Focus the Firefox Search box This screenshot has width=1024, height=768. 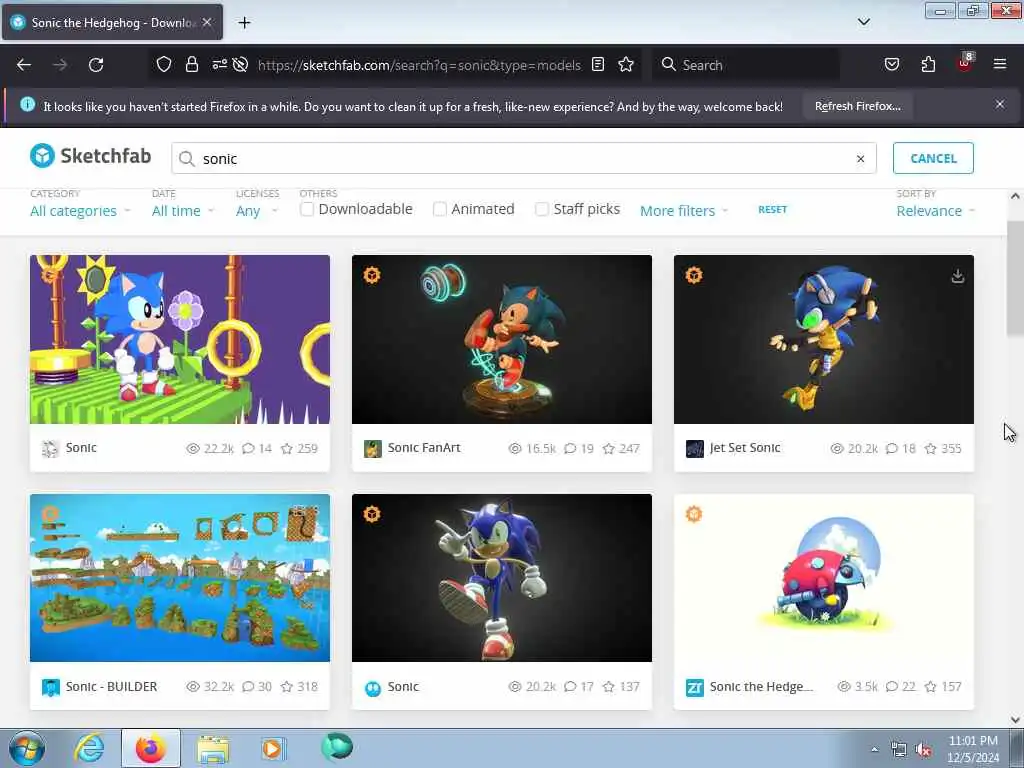(x=746, y=65)
